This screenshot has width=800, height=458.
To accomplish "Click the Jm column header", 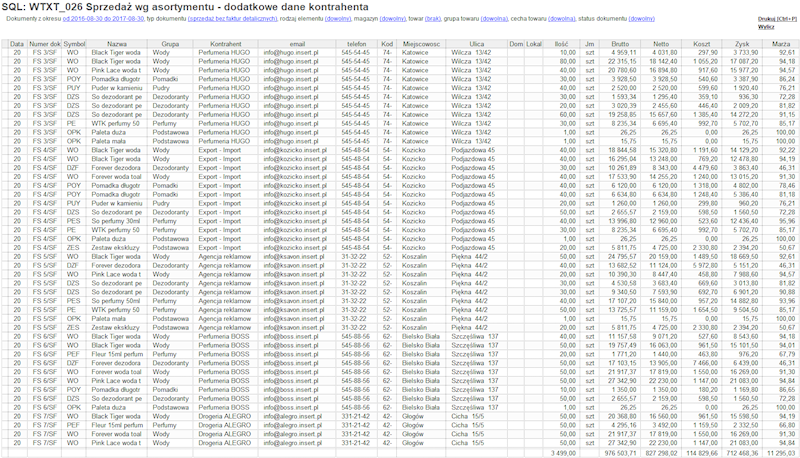I will click(589, 44).
